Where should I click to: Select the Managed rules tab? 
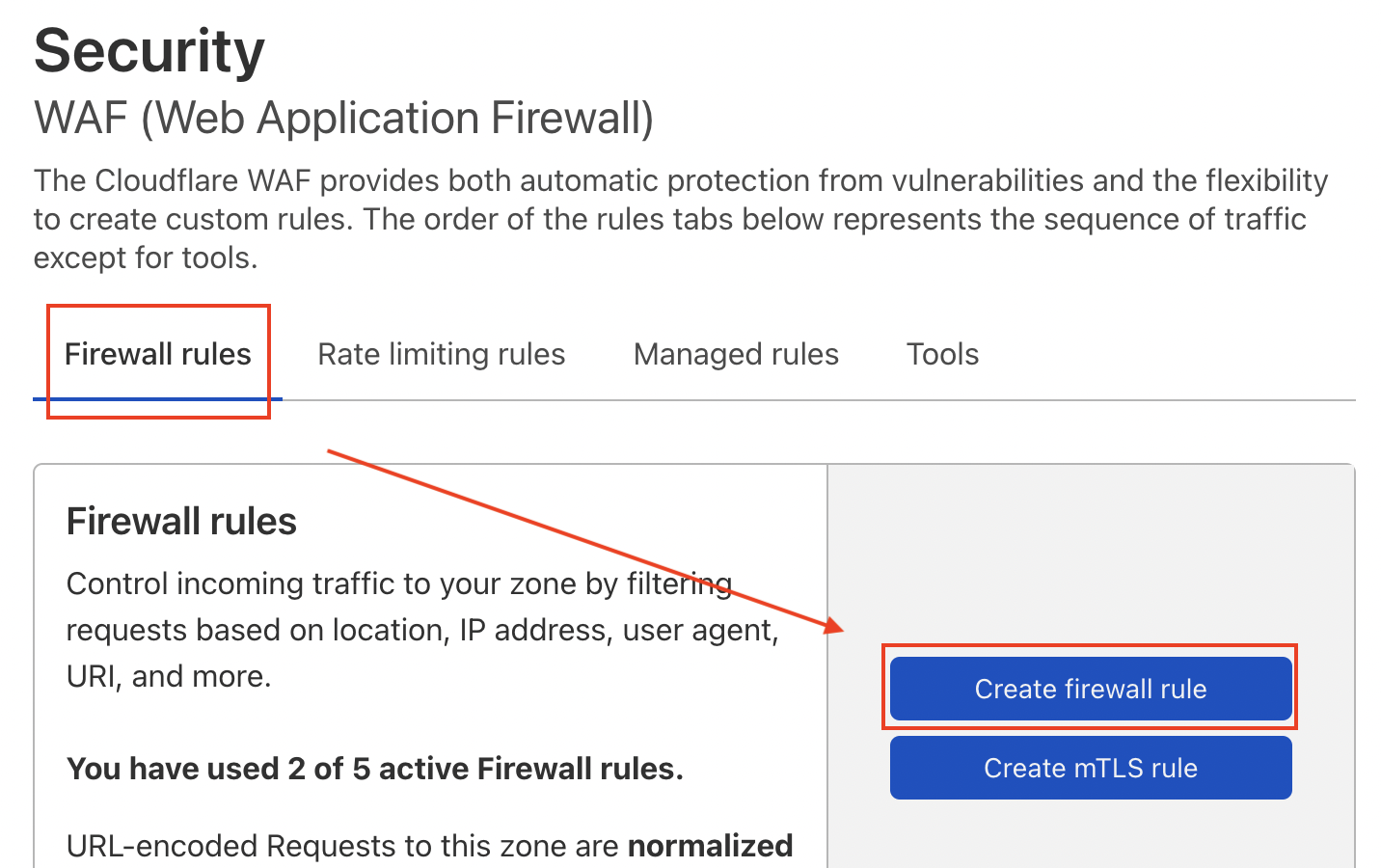[736, 354]
